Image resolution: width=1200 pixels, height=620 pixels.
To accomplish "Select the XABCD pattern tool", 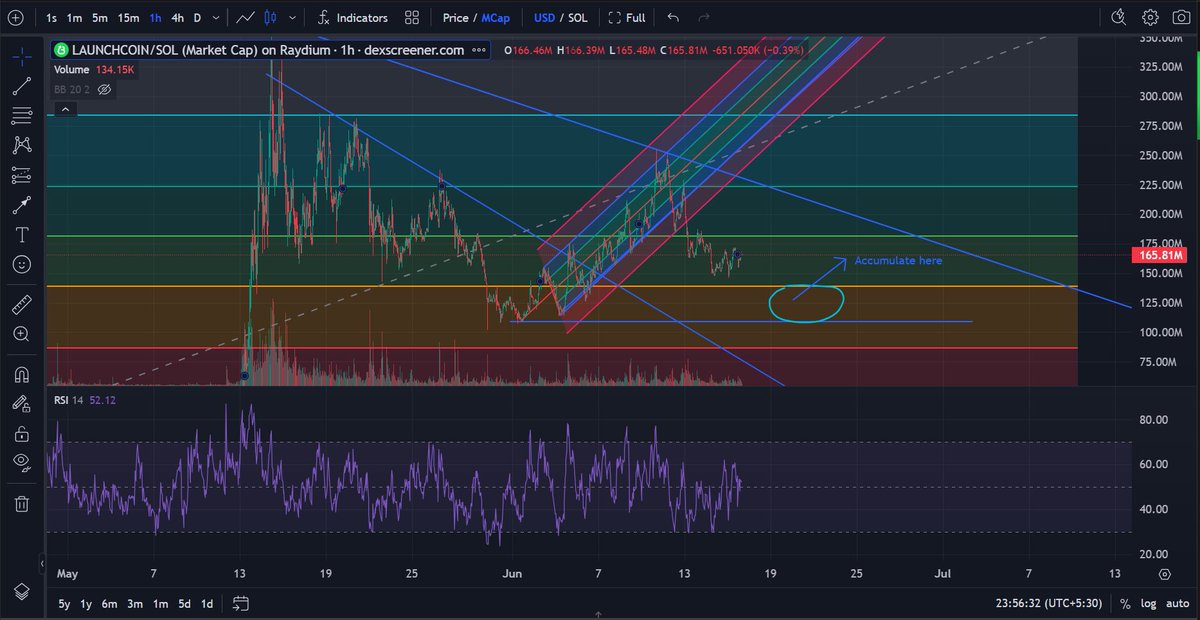I will pyautogui.click(x=21, y=146).
